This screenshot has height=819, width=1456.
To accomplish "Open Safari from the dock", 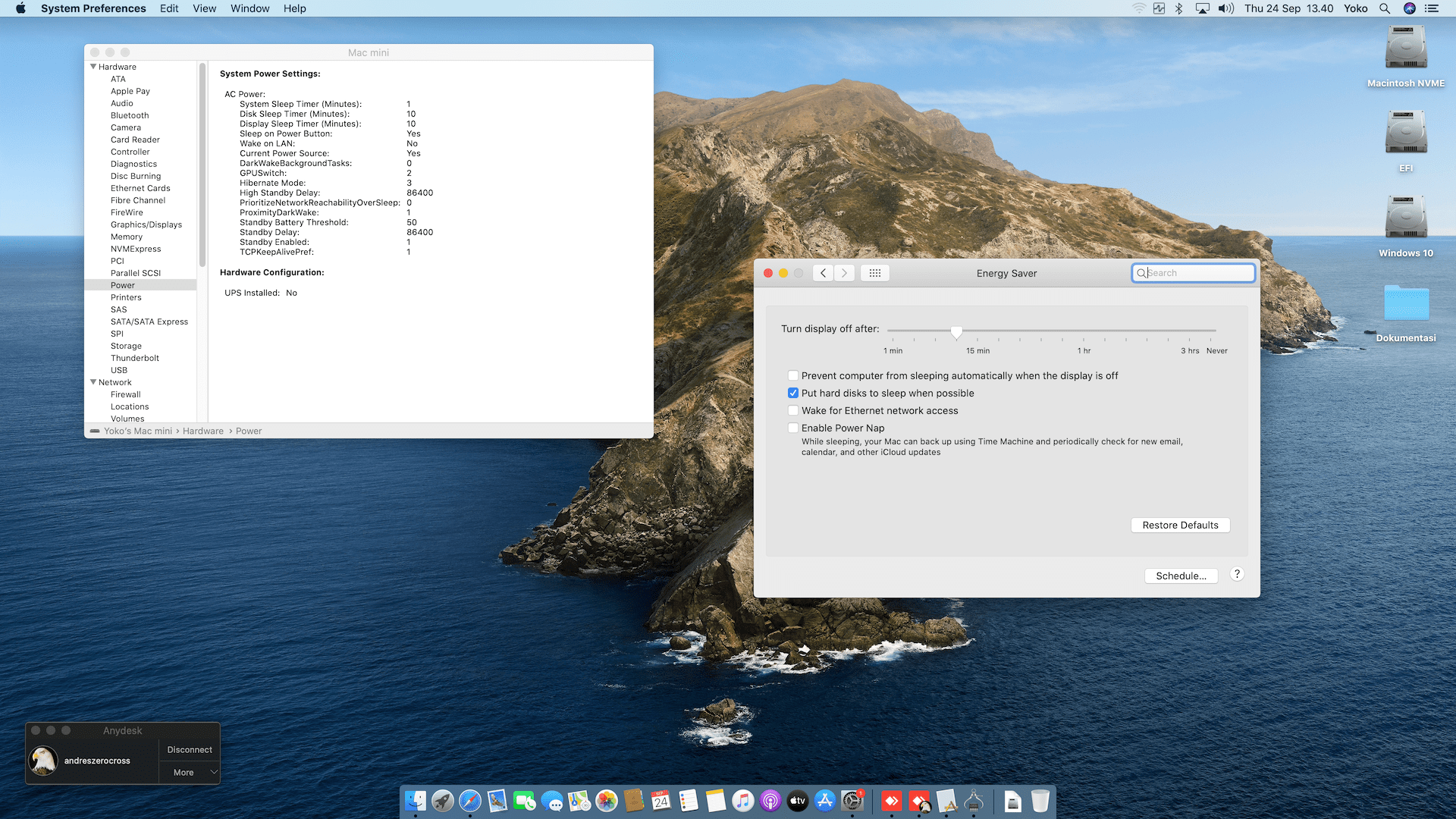I will click(x=470, y=801).
